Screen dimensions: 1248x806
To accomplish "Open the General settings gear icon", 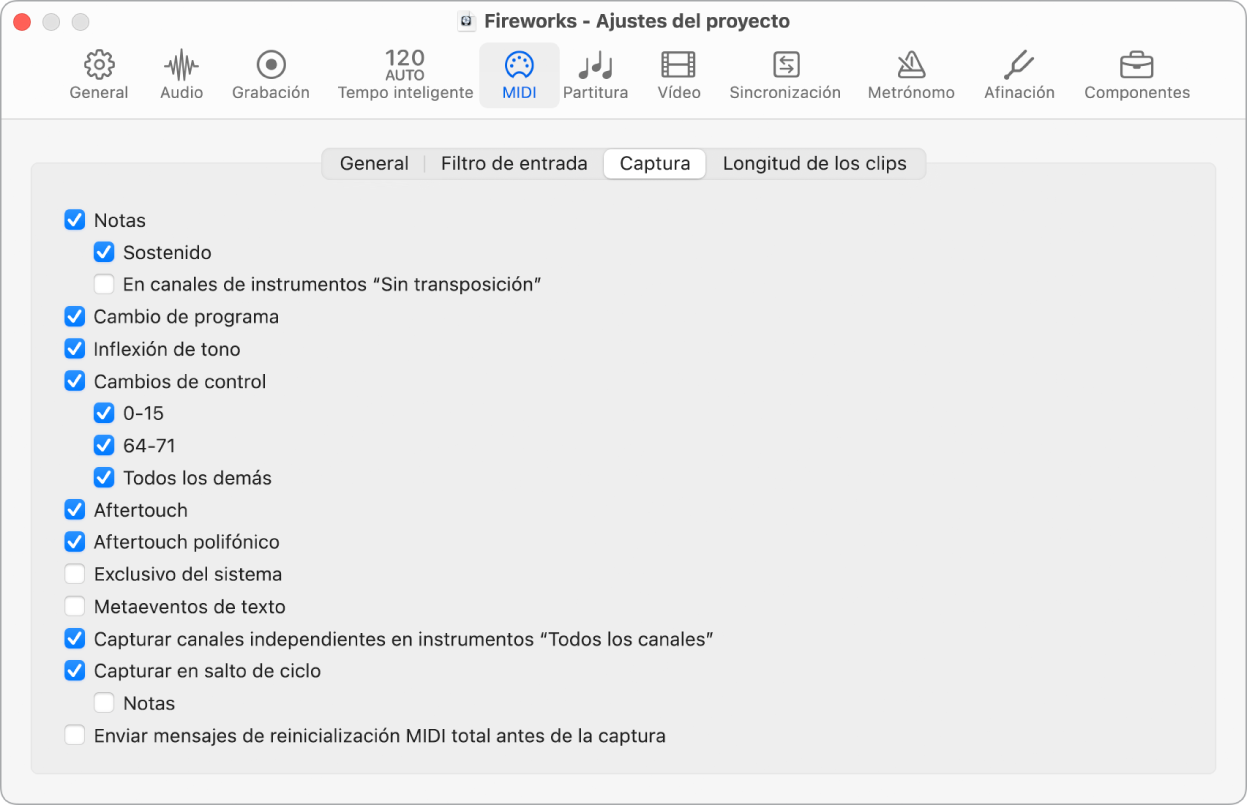I will (99, 66).
